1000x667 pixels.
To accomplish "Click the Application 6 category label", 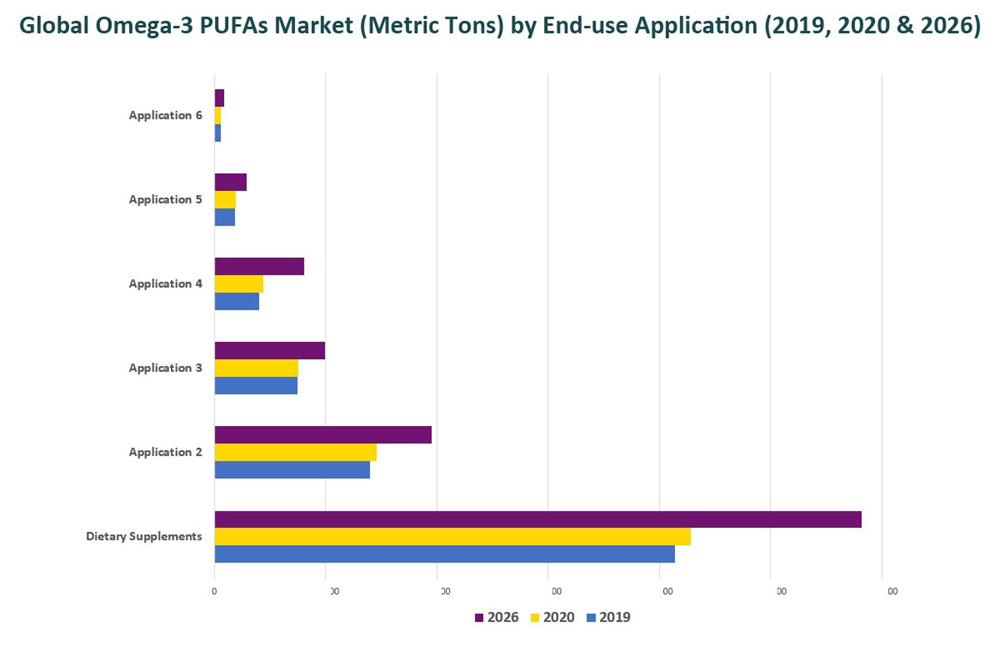I will [x=165, y=116].
